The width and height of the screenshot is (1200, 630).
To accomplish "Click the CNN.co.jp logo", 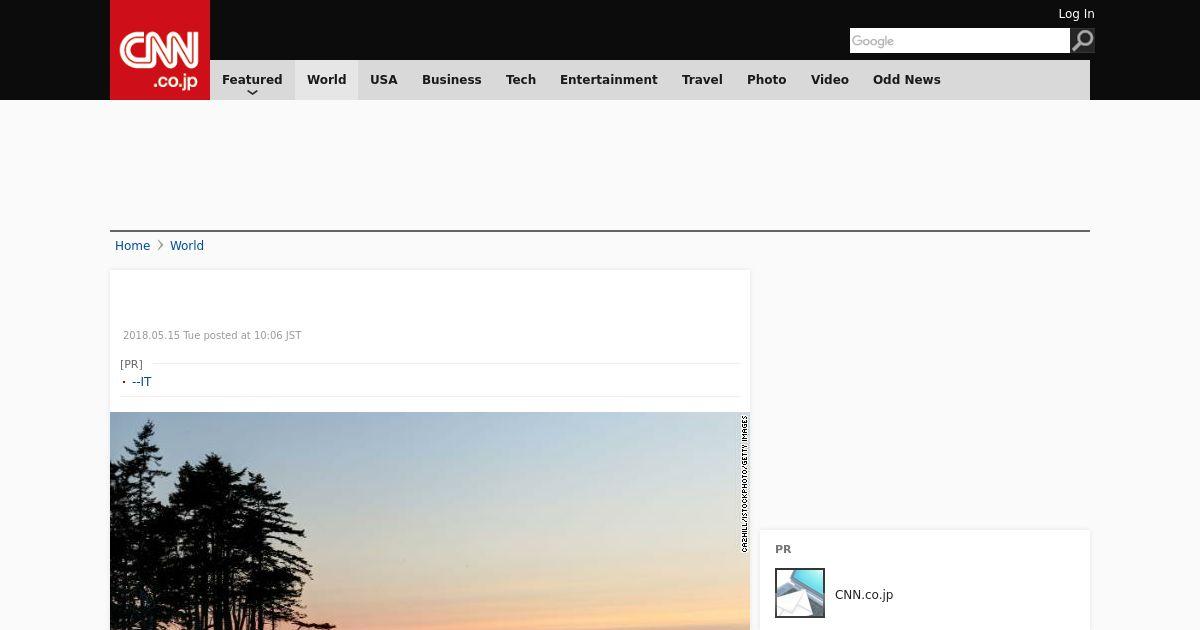I will pyautogui.click(x=160, y=50).
